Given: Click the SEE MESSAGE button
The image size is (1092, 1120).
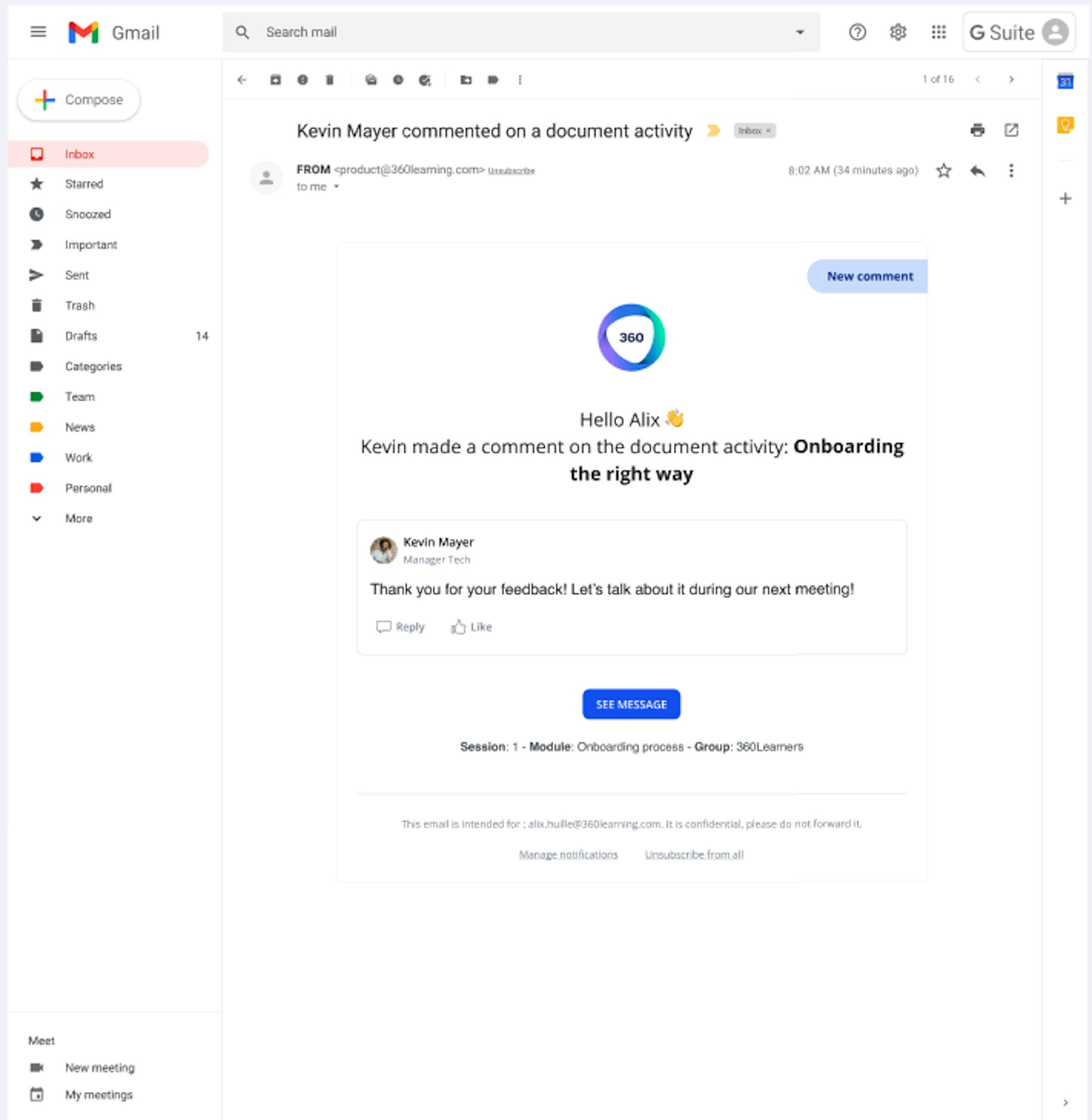Looking at the screenshot, I should point(631,704).
